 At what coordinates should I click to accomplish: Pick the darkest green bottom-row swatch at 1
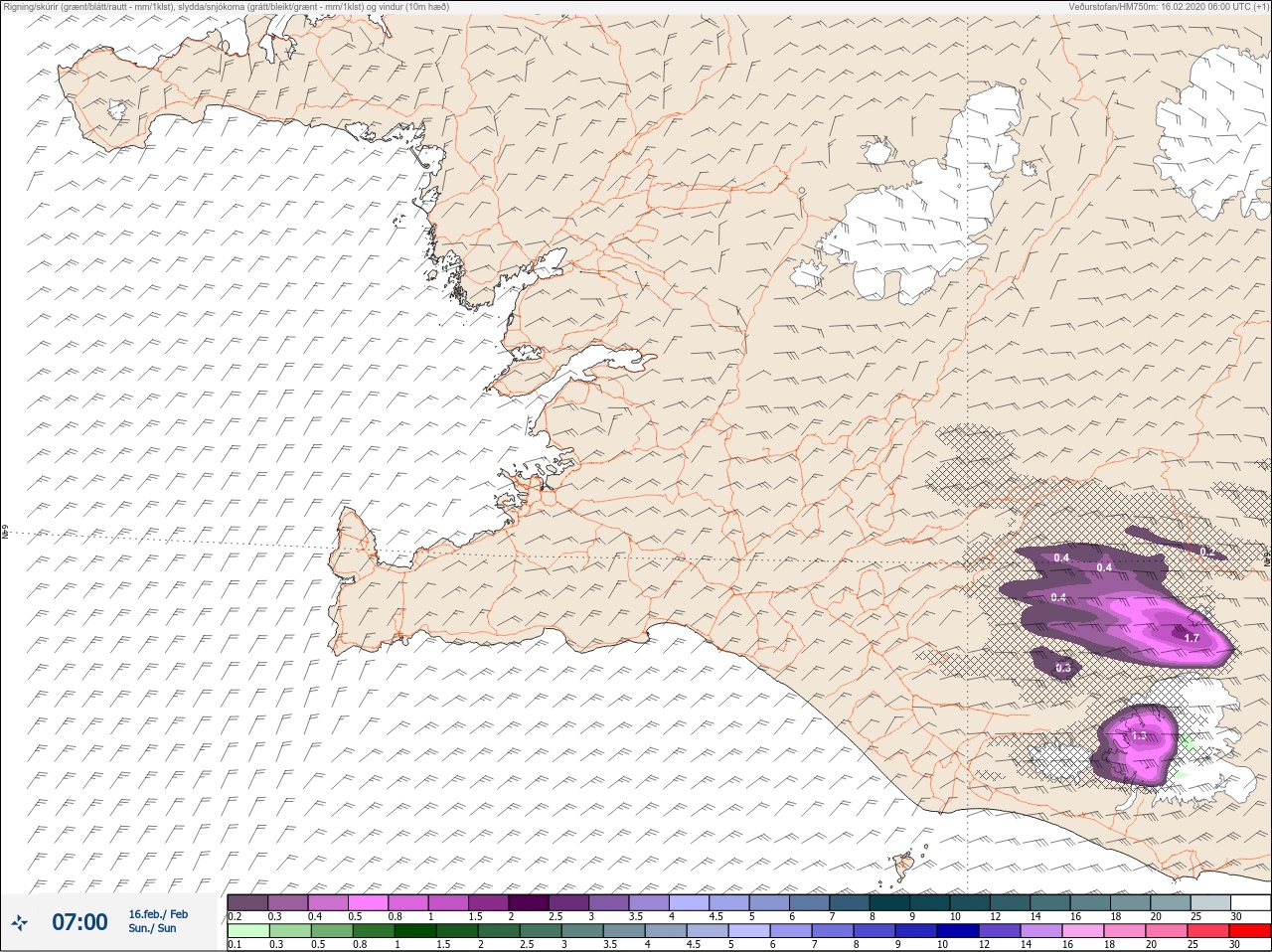click(x=413, y=931)
